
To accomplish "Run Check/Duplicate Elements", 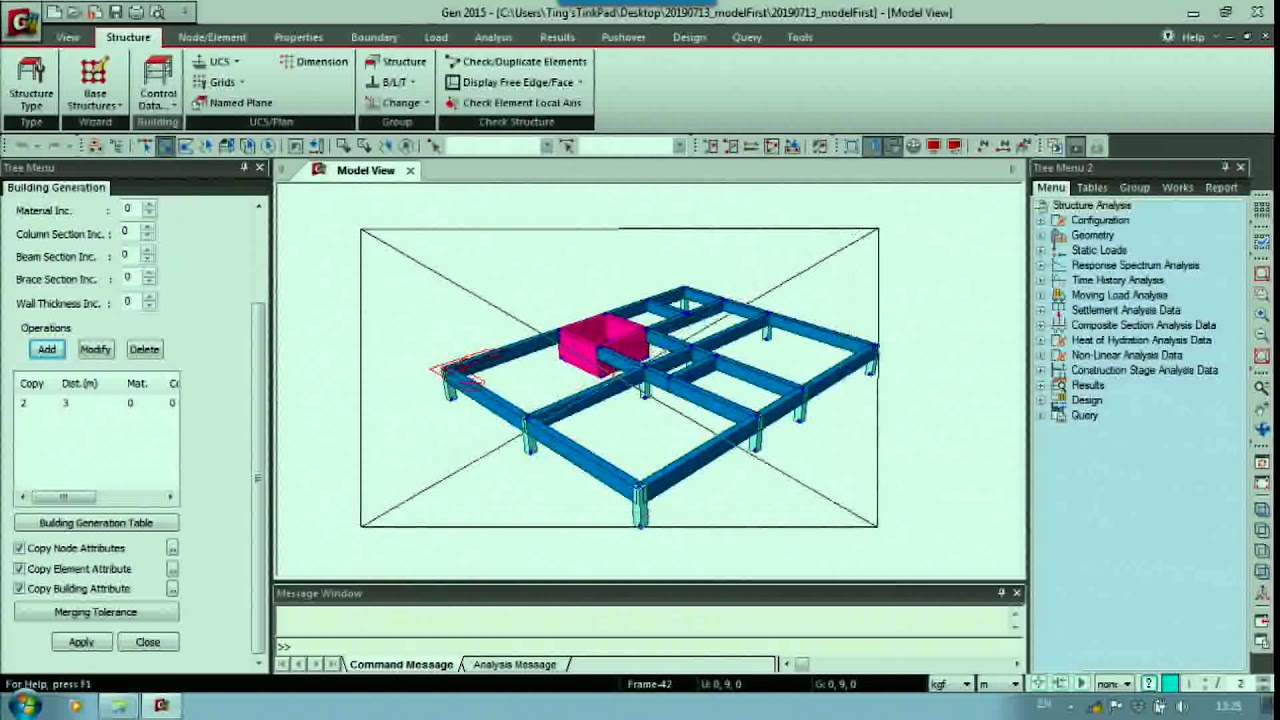I will (516, 61).
